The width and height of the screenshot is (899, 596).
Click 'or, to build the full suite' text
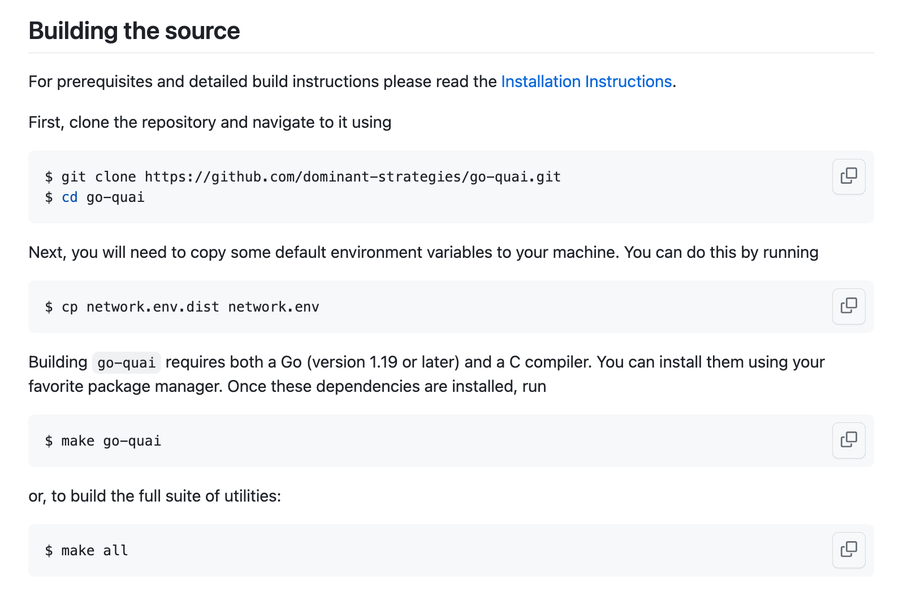click(154, 495)
